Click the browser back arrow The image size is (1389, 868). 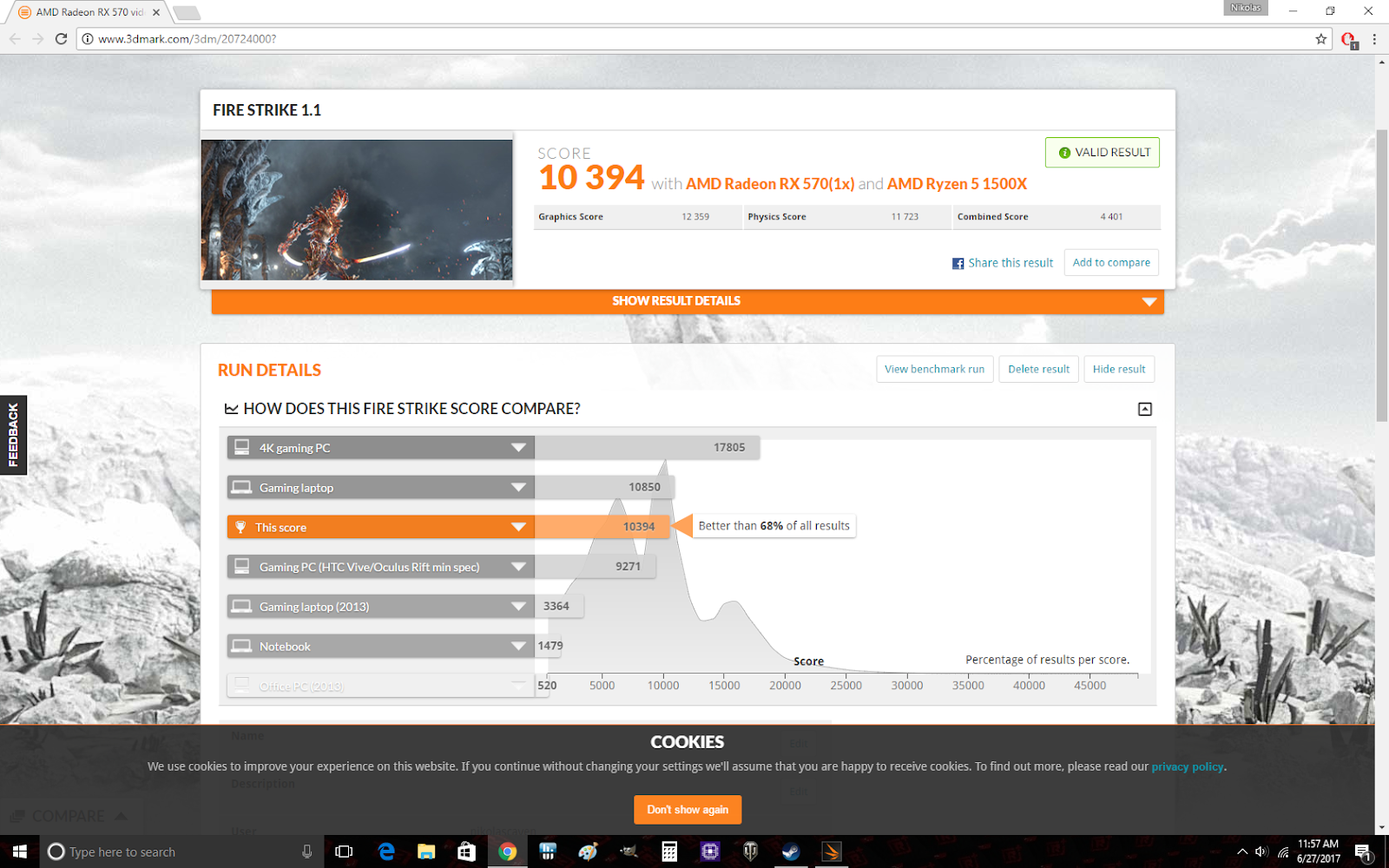coord(15,39)
